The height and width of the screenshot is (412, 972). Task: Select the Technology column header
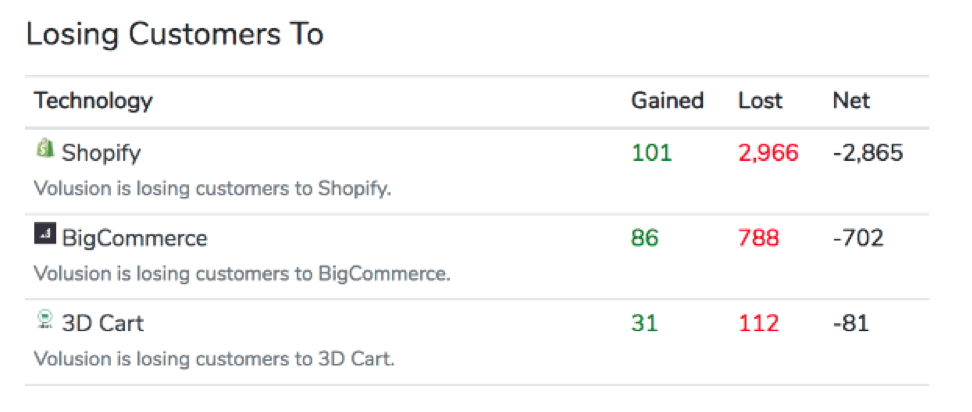click(93, 100)
